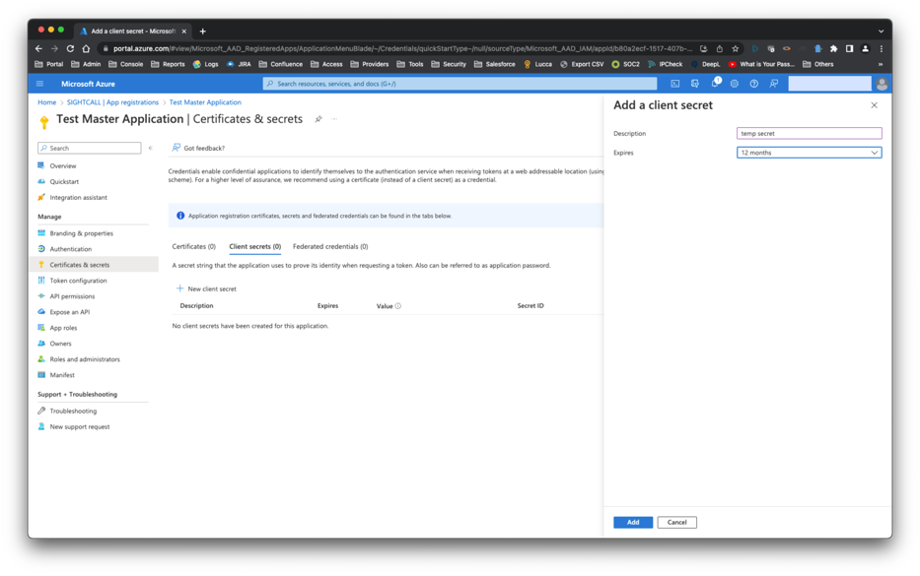Go to browser home page
The image size is (920, 576).
click(86, 49)
